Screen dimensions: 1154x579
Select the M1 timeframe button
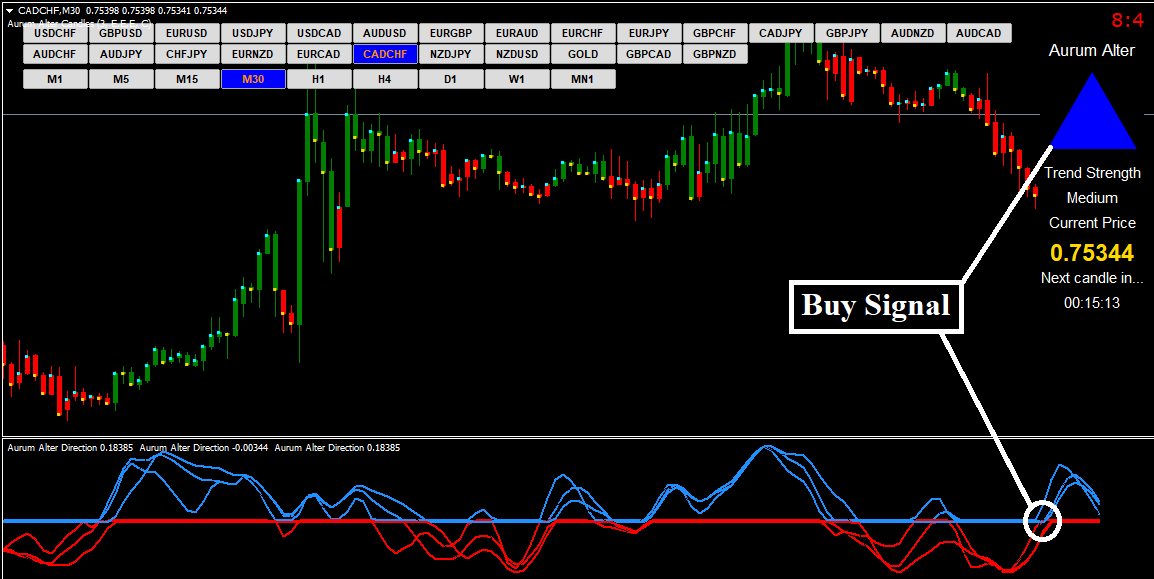coord(55,79)
